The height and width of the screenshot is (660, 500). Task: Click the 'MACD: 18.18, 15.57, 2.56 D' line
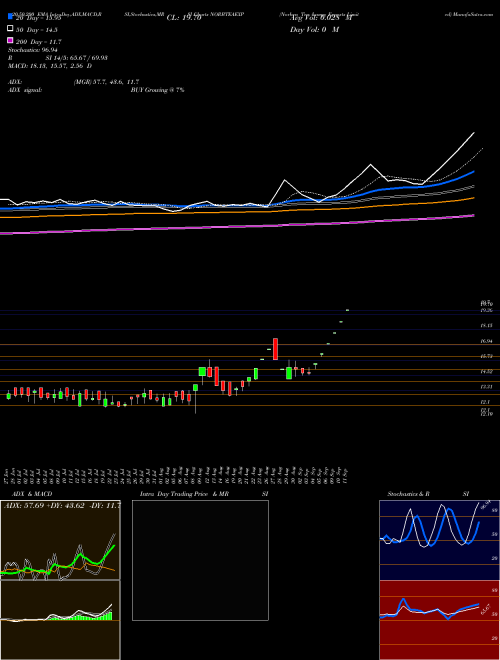[x=50, y=66]
